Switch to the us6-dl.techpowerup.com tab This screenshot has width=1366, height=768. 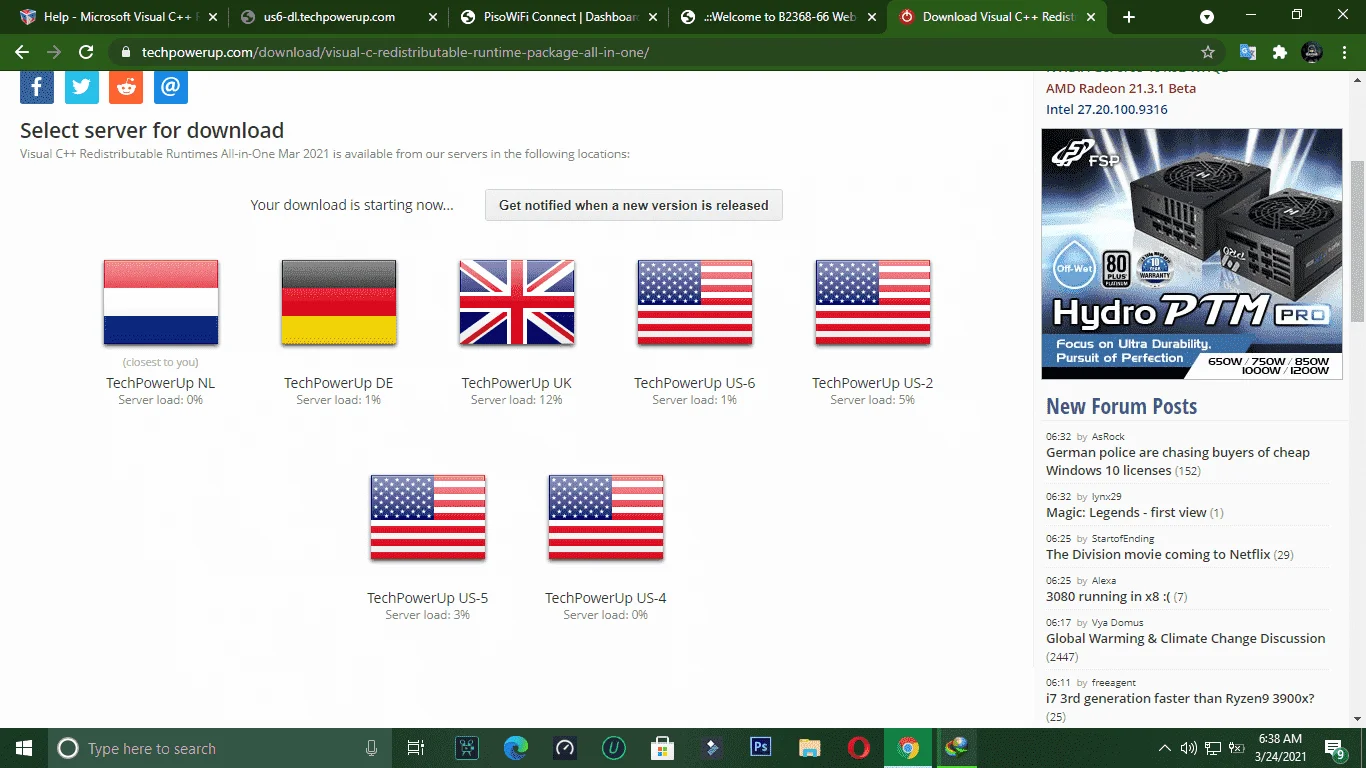[338, 17]
